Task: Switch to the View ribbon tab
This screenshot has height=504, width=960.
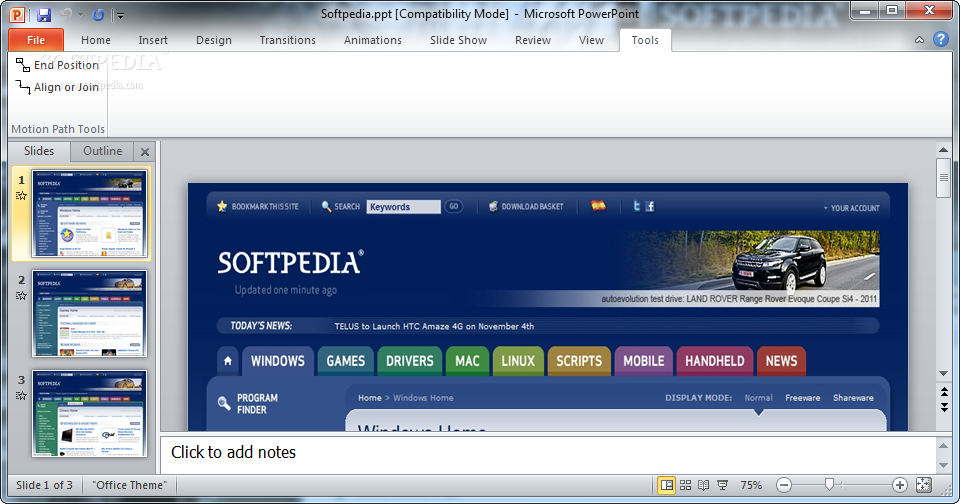Action: pos(591,40)
